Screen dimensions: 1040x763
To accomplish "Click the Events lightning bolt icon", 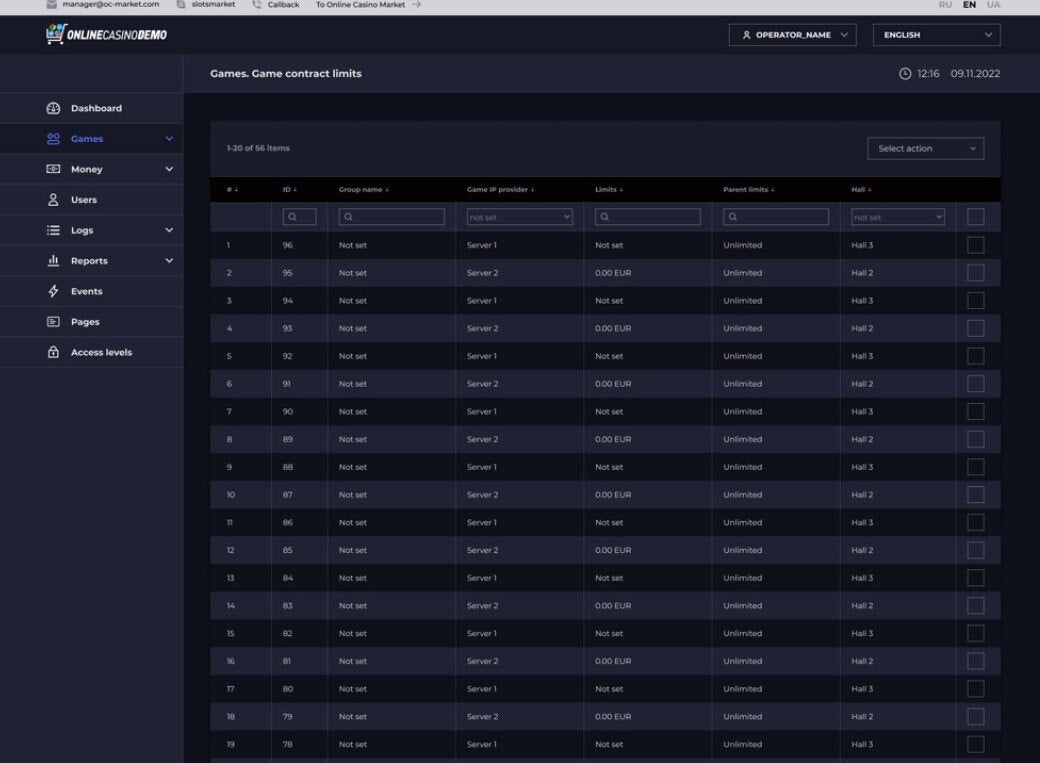I will click(54, 291).
